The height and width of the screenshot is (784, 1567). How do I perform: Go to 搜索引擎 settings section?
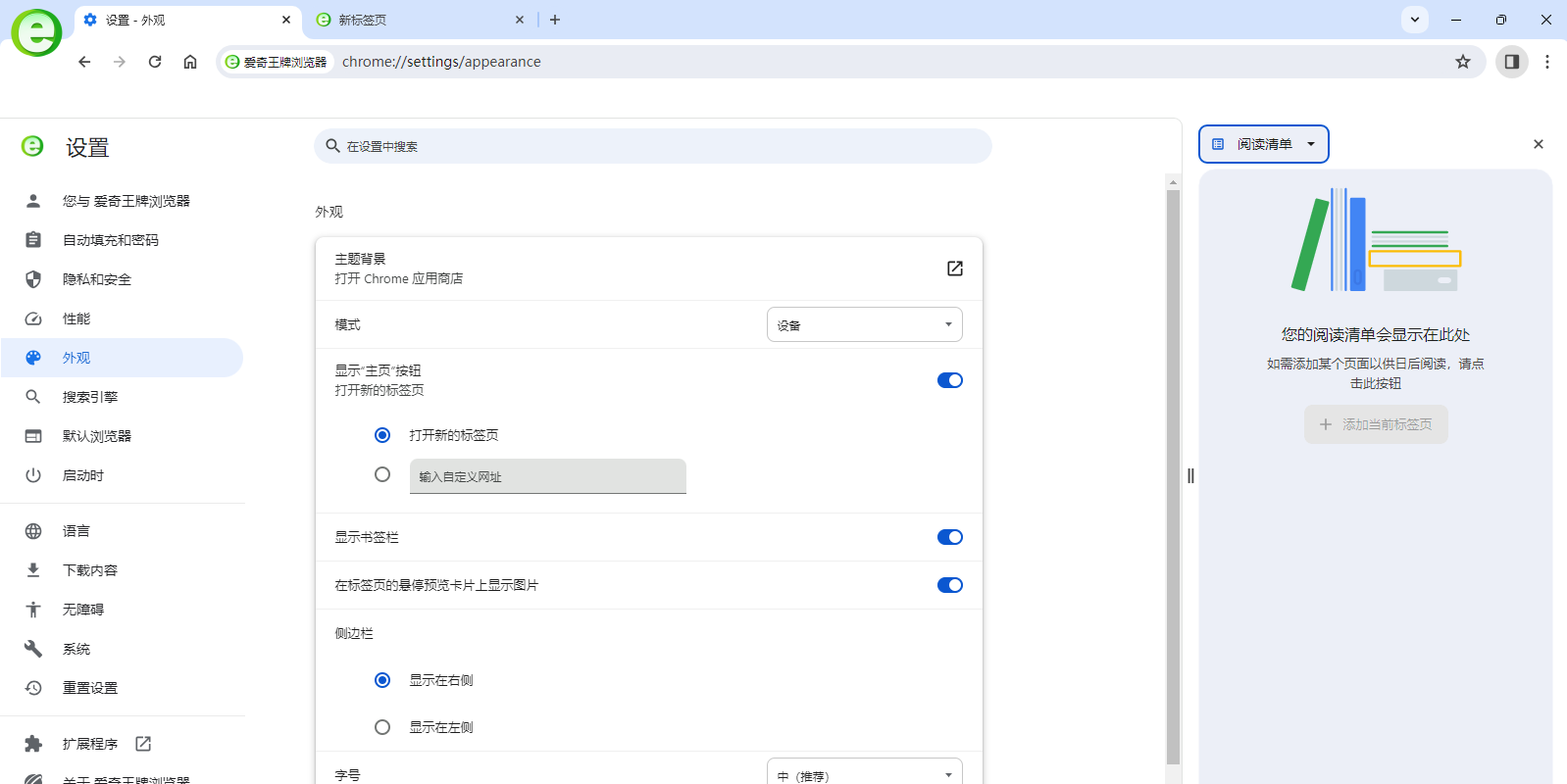pyautogui.click(x=89, y=397)
